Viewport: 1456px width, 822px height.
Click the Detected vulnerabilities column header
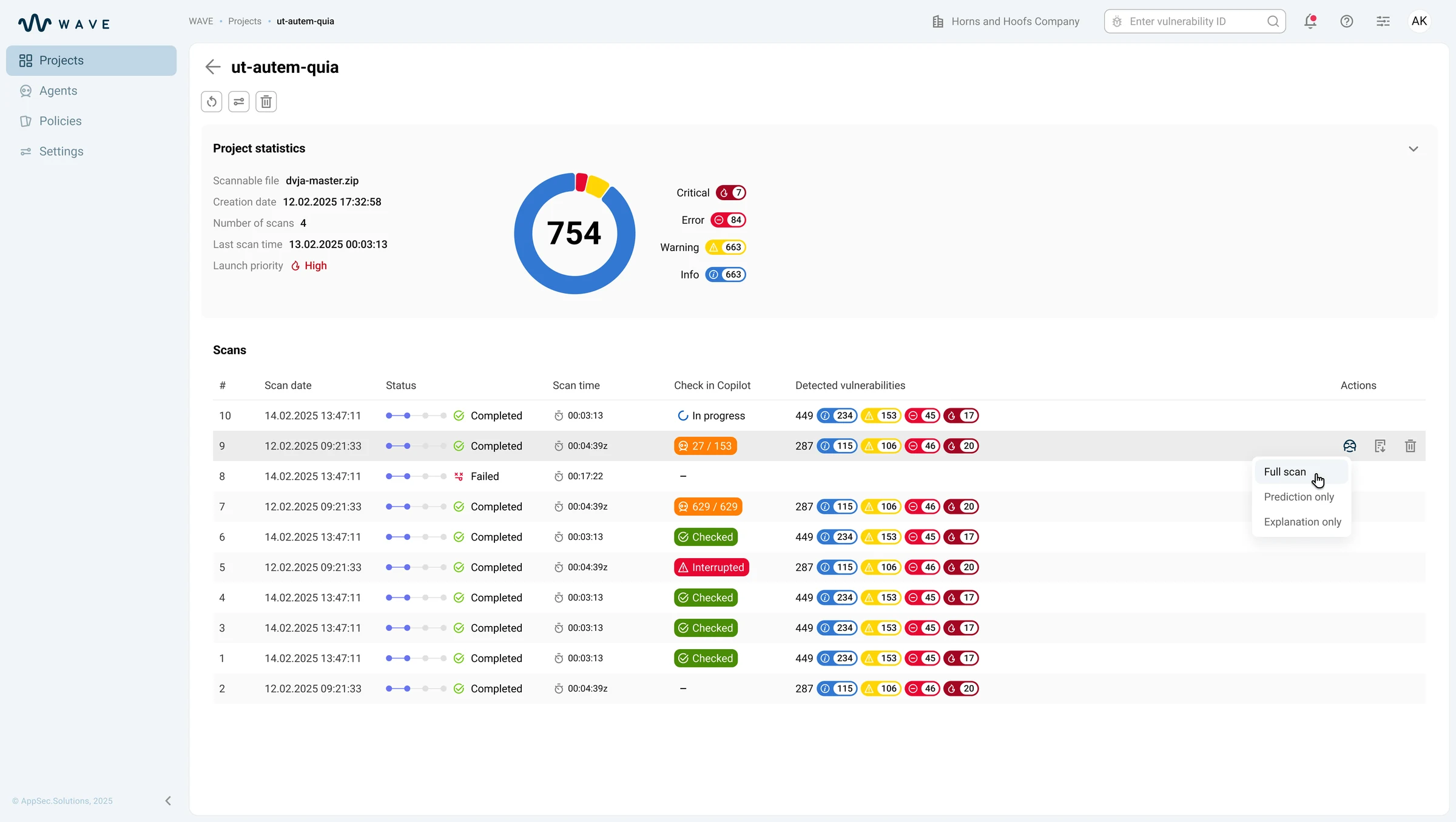(850, 385)
